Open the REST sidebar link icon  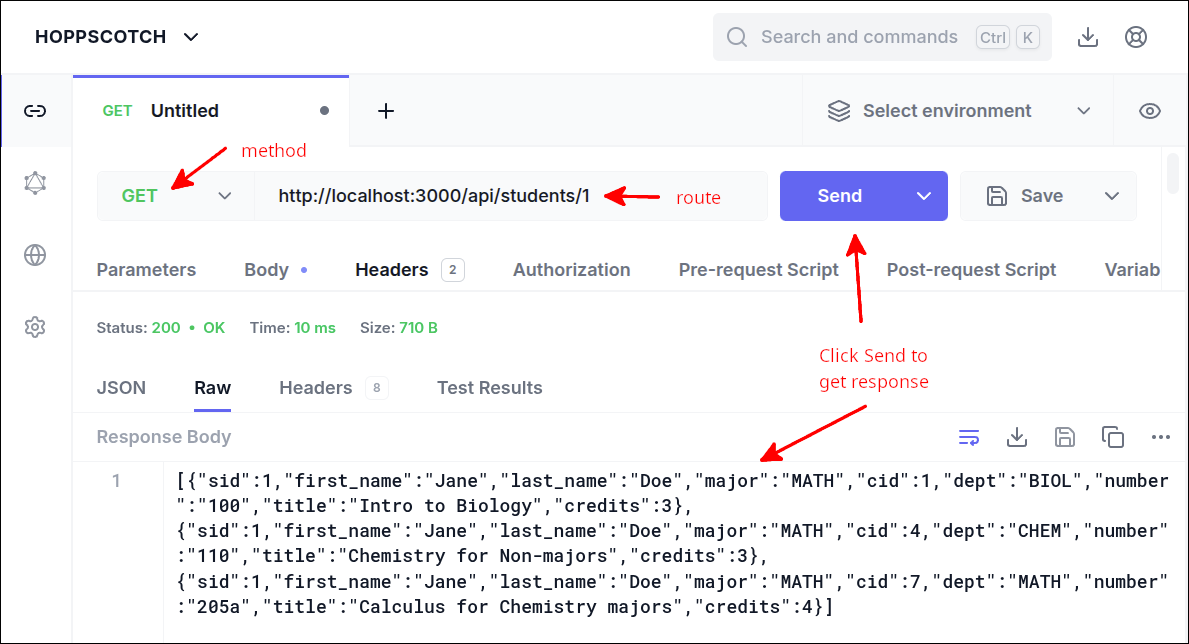point(36,111)
